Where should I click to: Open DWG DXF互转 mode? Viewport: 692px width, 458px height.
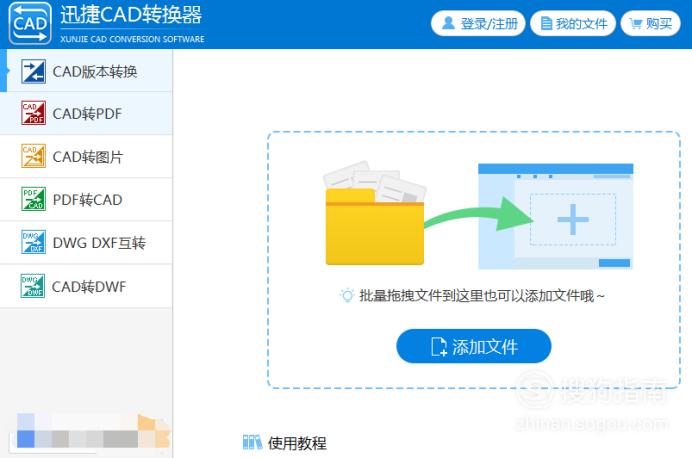(86, 243)
